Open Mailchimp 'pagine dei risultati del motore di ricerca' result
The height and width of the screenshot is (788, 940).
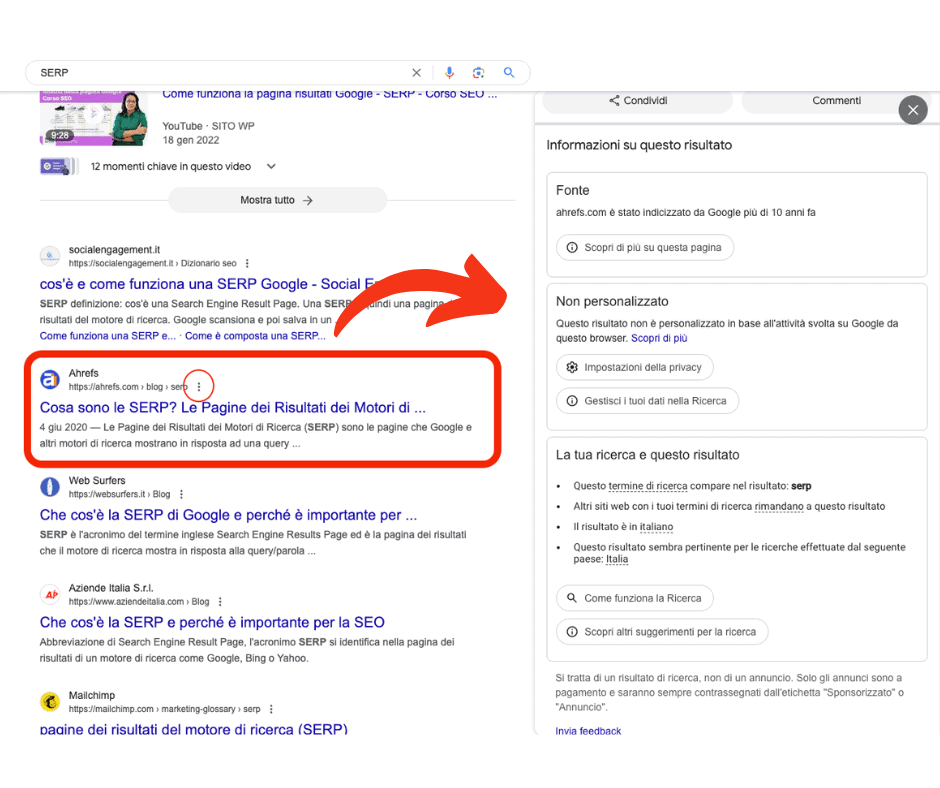point(194,729)
